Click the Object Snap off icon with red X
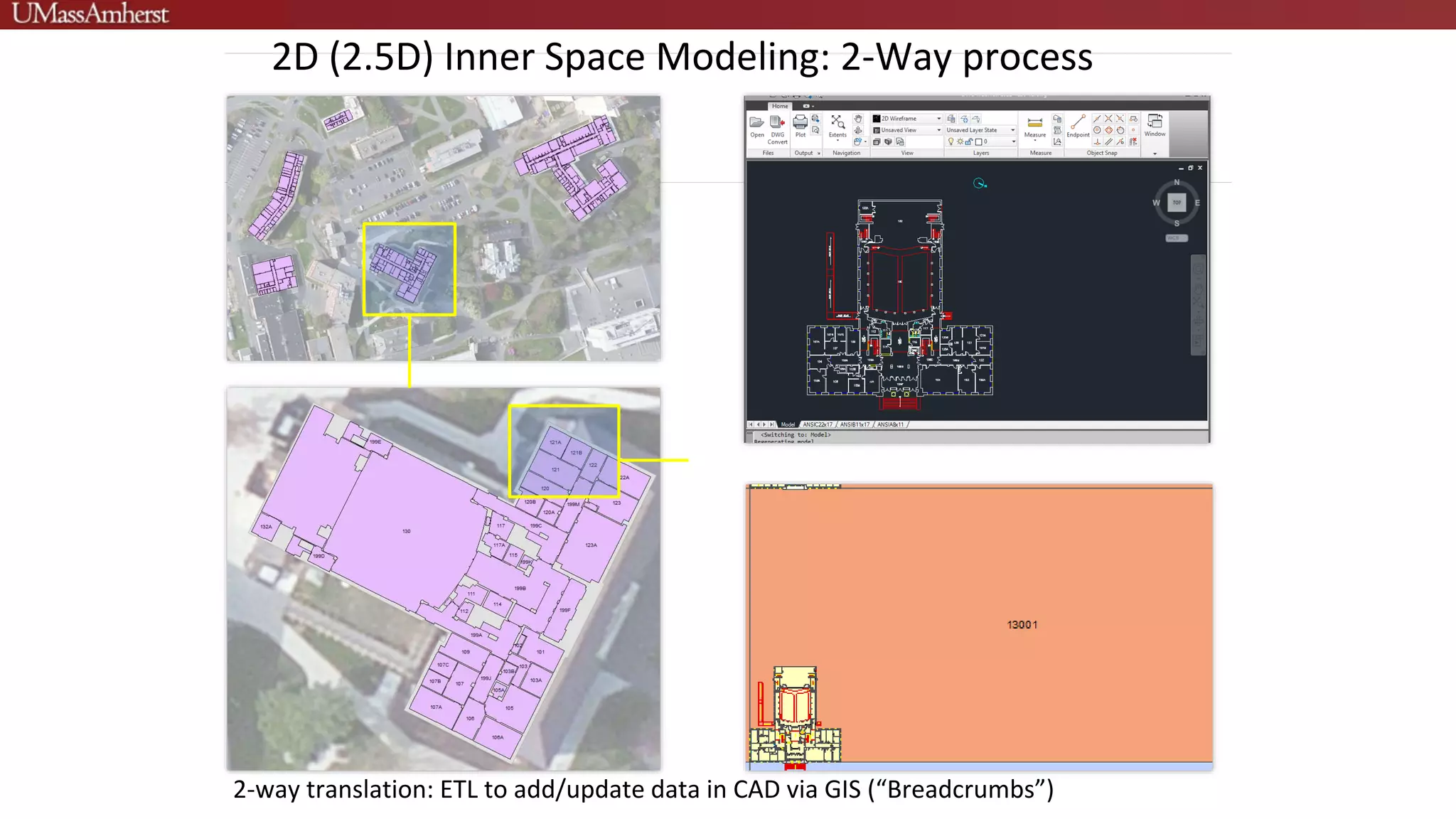The image size is (1456, 819). [x=1133, y=141]
